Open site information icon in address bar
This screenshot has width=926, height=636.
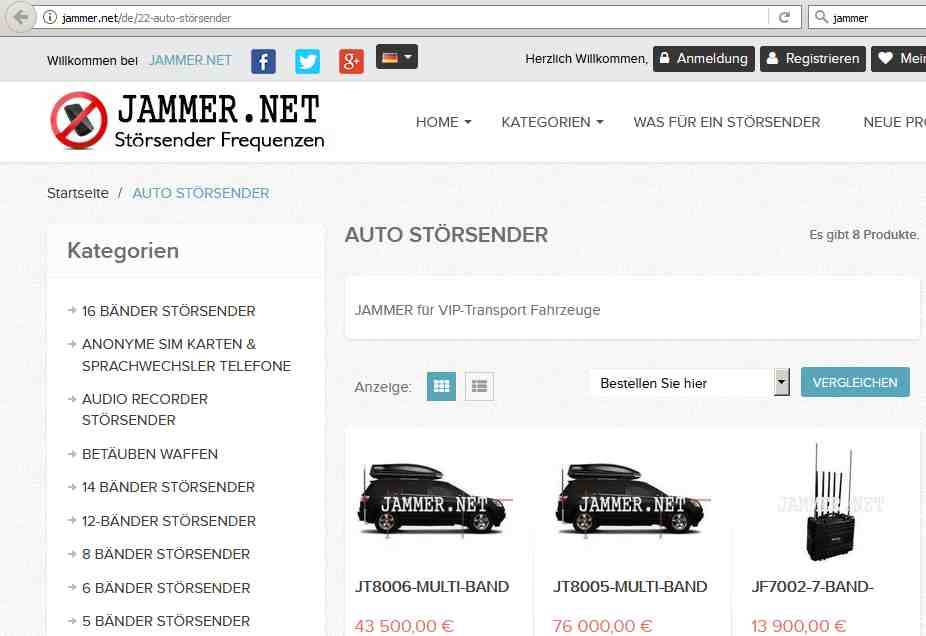pos(50,18)
